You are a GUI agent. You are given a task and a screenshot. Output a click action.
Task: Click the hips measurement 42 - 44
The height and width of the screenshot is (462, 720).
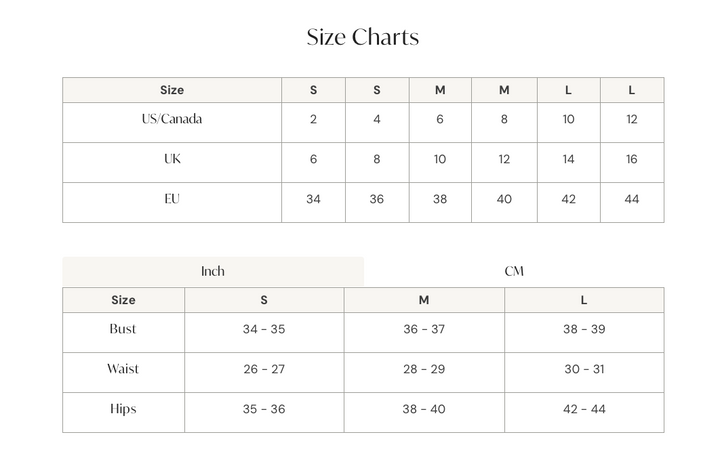tap(584, 410)
